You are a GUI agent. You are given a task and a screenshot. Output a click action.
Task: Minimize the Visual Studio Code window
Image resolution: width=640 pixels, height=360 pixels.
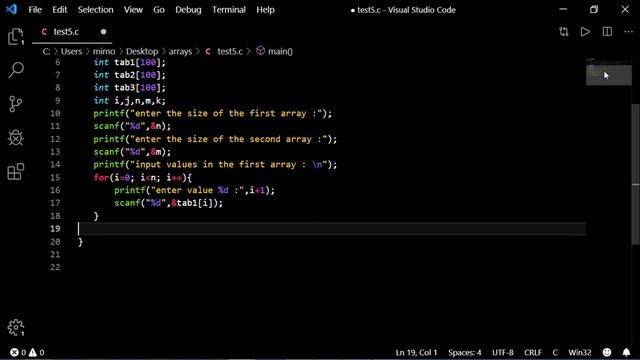tap(563, 9)
